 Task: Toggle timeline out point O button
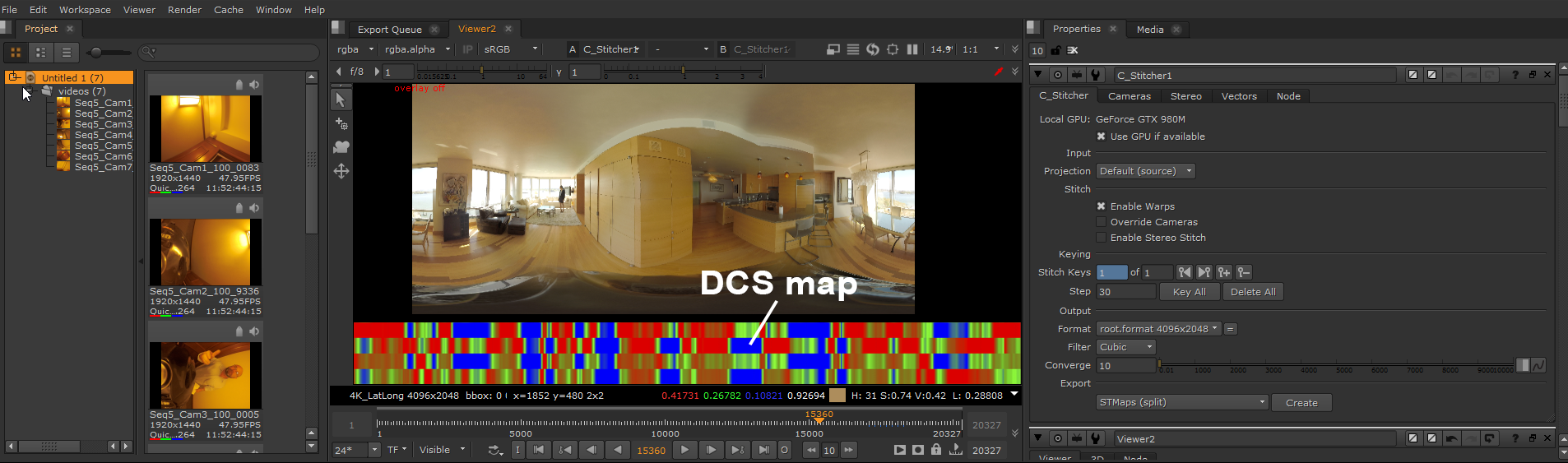pyautogui.click(x=785, y=450)
